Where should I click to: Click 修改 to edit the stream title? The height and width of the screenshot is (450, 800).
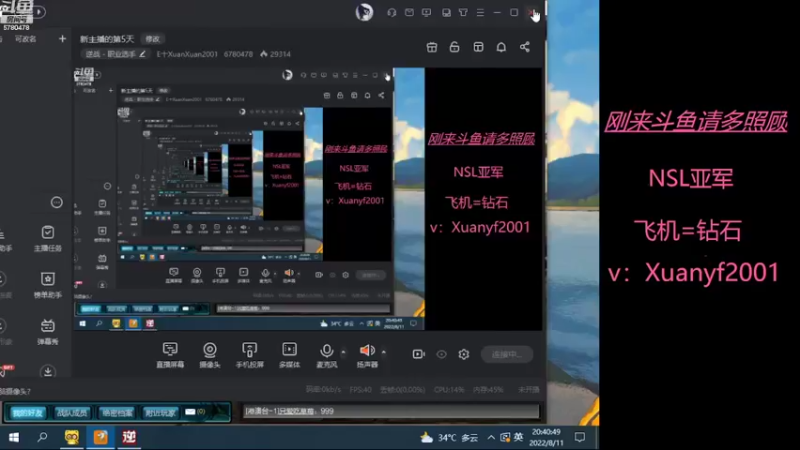point(153,39)
